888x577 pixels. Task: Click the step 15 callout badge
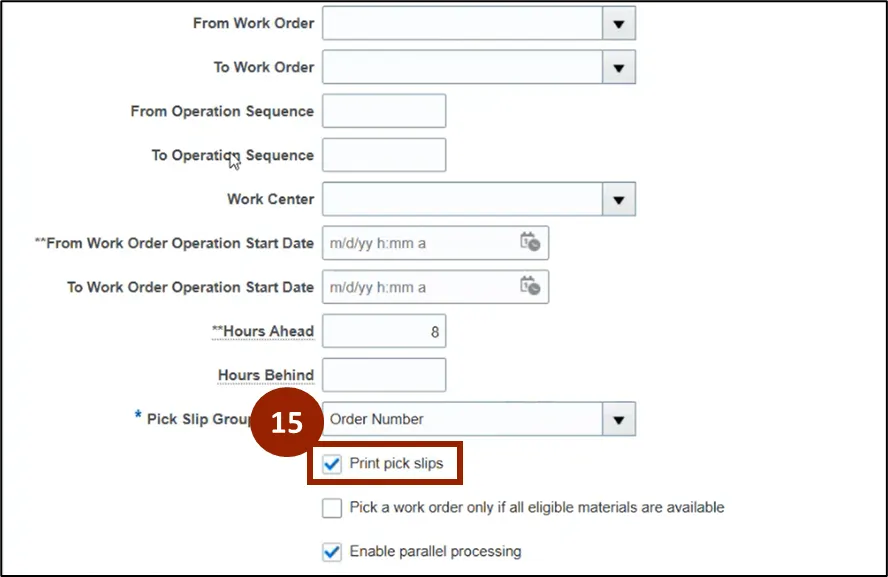point(286,423)
